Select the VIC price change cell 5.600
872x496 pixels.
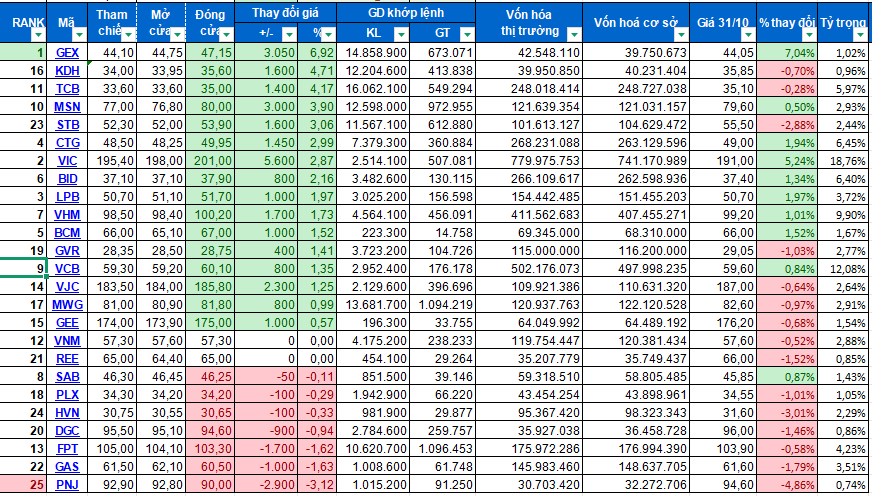[266, 161]
